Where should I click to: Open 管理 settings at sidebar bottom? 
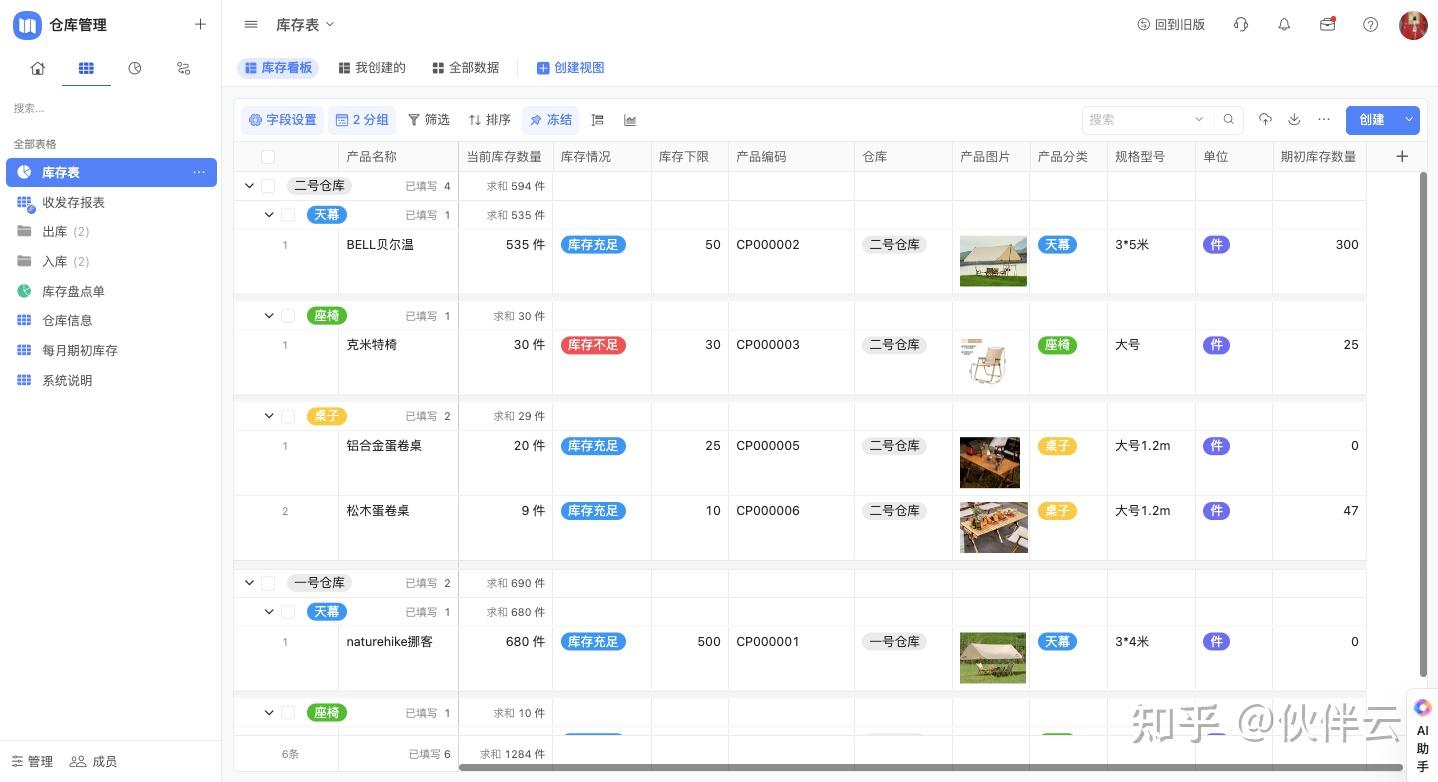[32, 761]
